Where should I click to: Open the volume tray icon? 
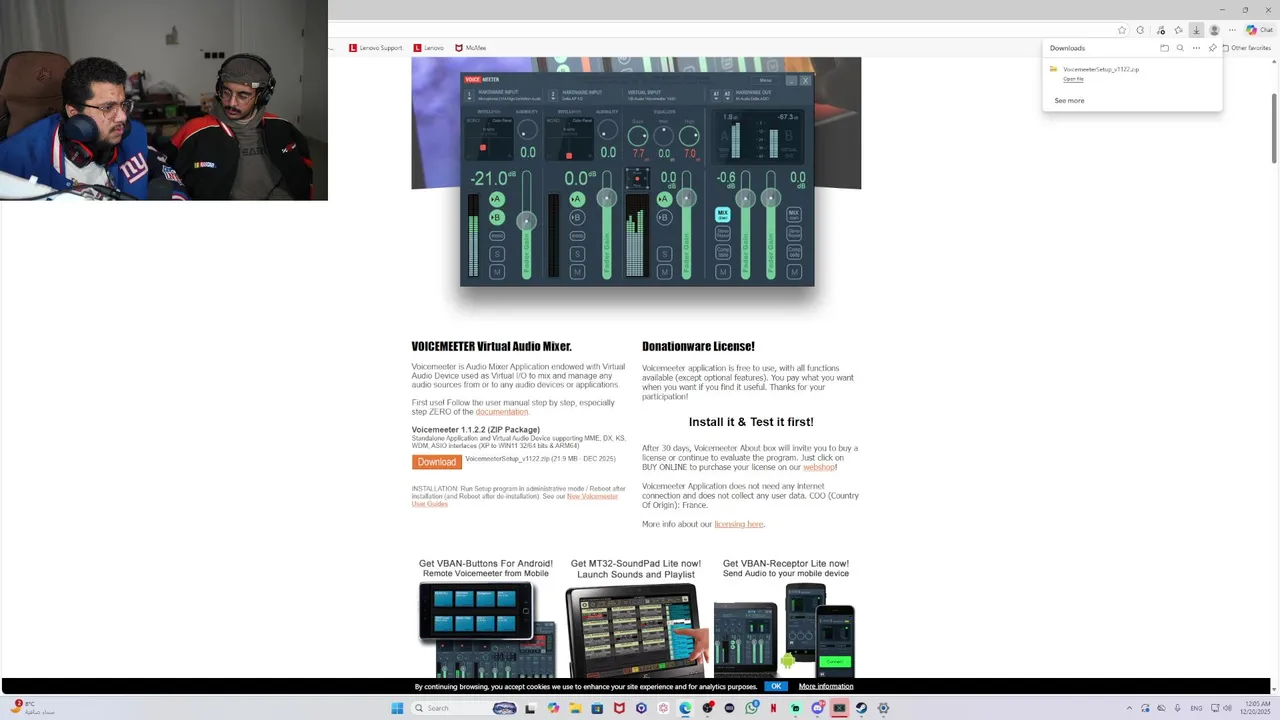(1227, 708)
